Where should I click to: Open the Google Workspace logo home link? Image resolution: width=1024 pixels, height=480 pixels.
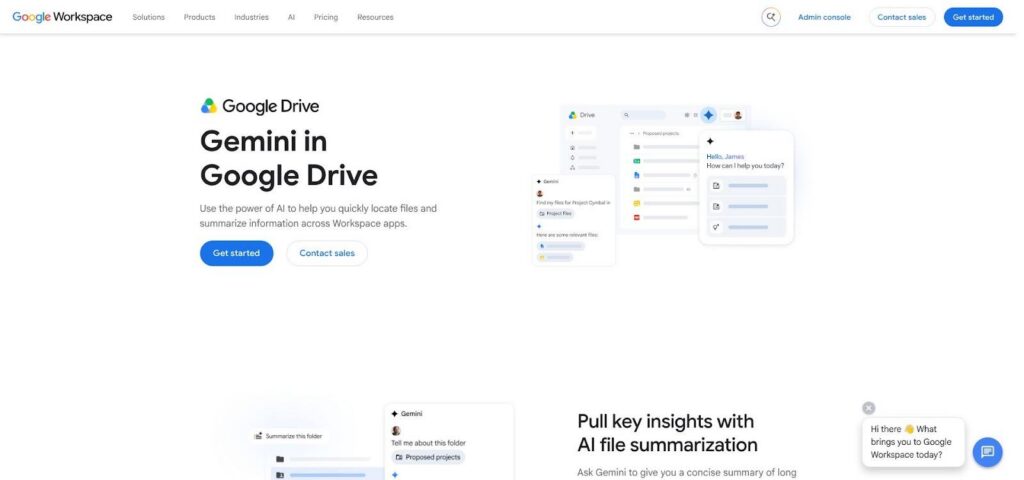[x=62, y=17]
